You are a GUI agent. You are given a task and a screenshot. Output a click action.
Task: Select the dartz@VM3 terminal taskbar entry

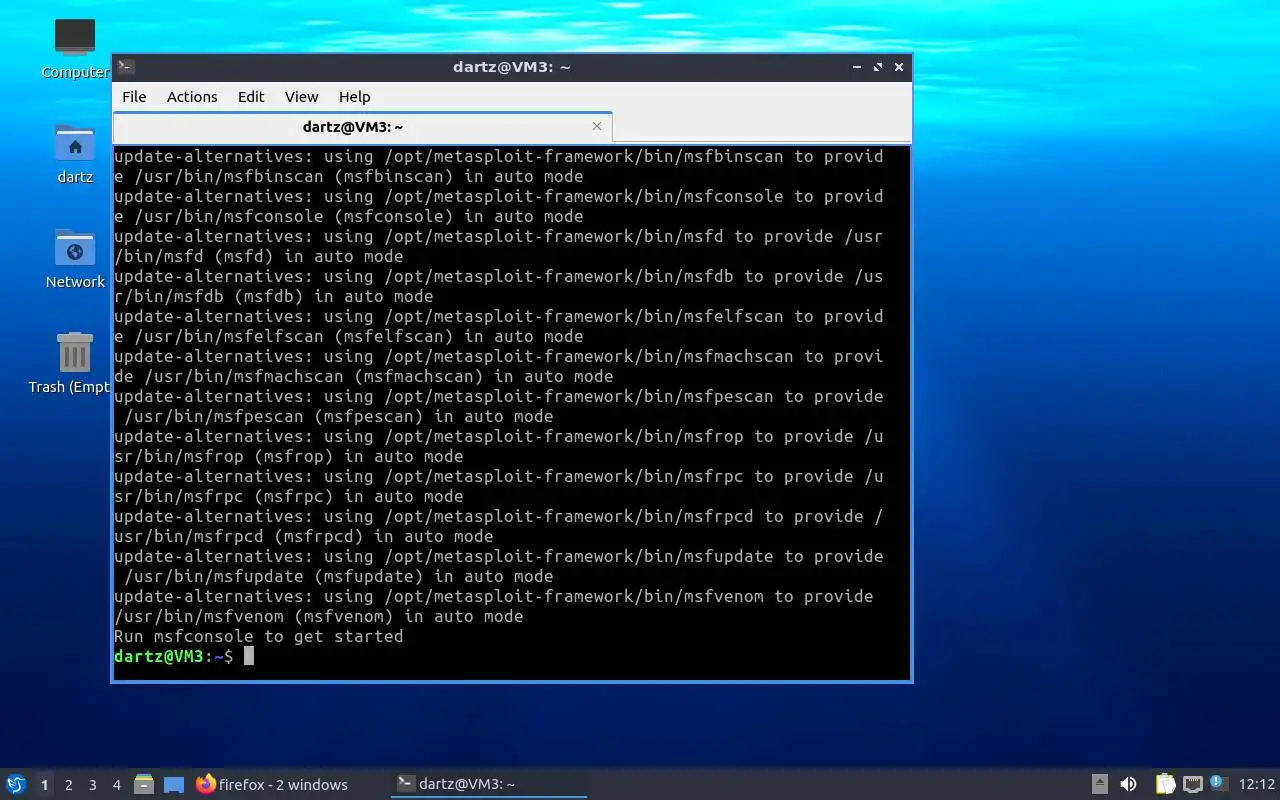point(488,784)
